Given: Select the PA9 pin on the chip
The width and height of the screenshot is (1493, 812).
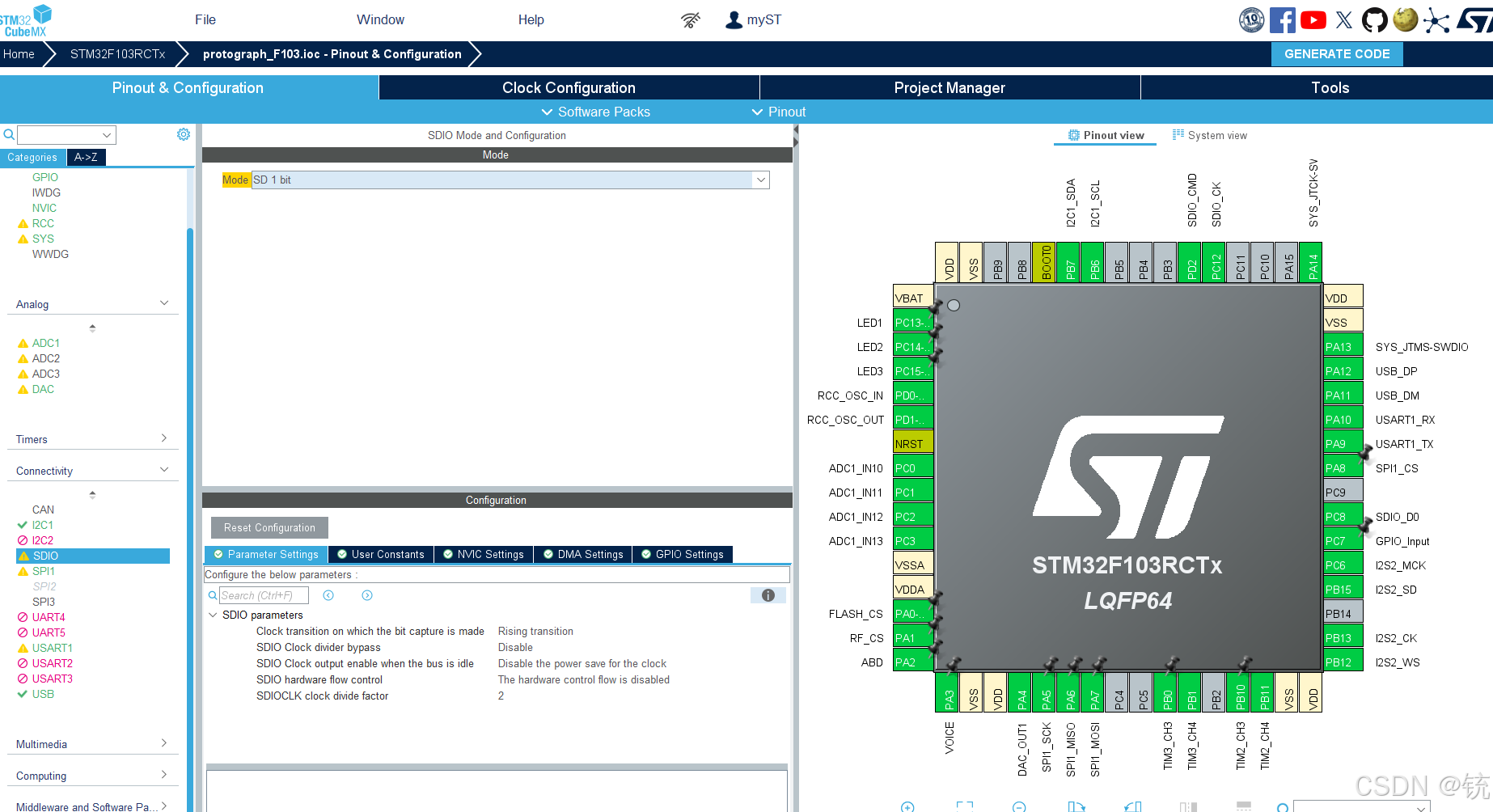Looking at the screenshot, I should pos(1343,443).
